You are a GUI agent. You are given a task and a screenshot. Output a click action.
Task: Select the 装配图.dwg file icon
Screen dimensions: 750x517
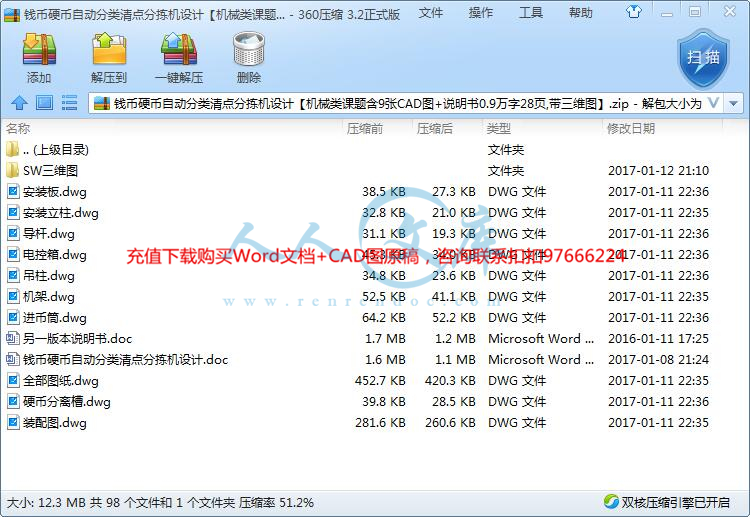tap(13, 423)
